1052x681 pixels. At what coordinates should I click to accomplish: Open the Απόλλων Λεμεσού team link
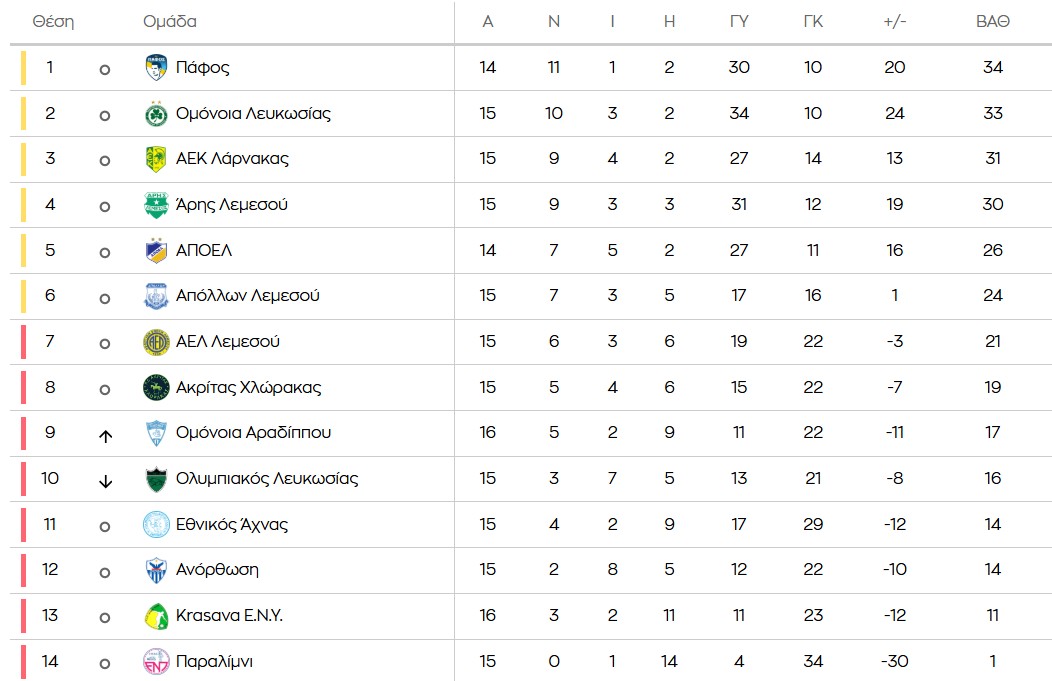point(247,296)
